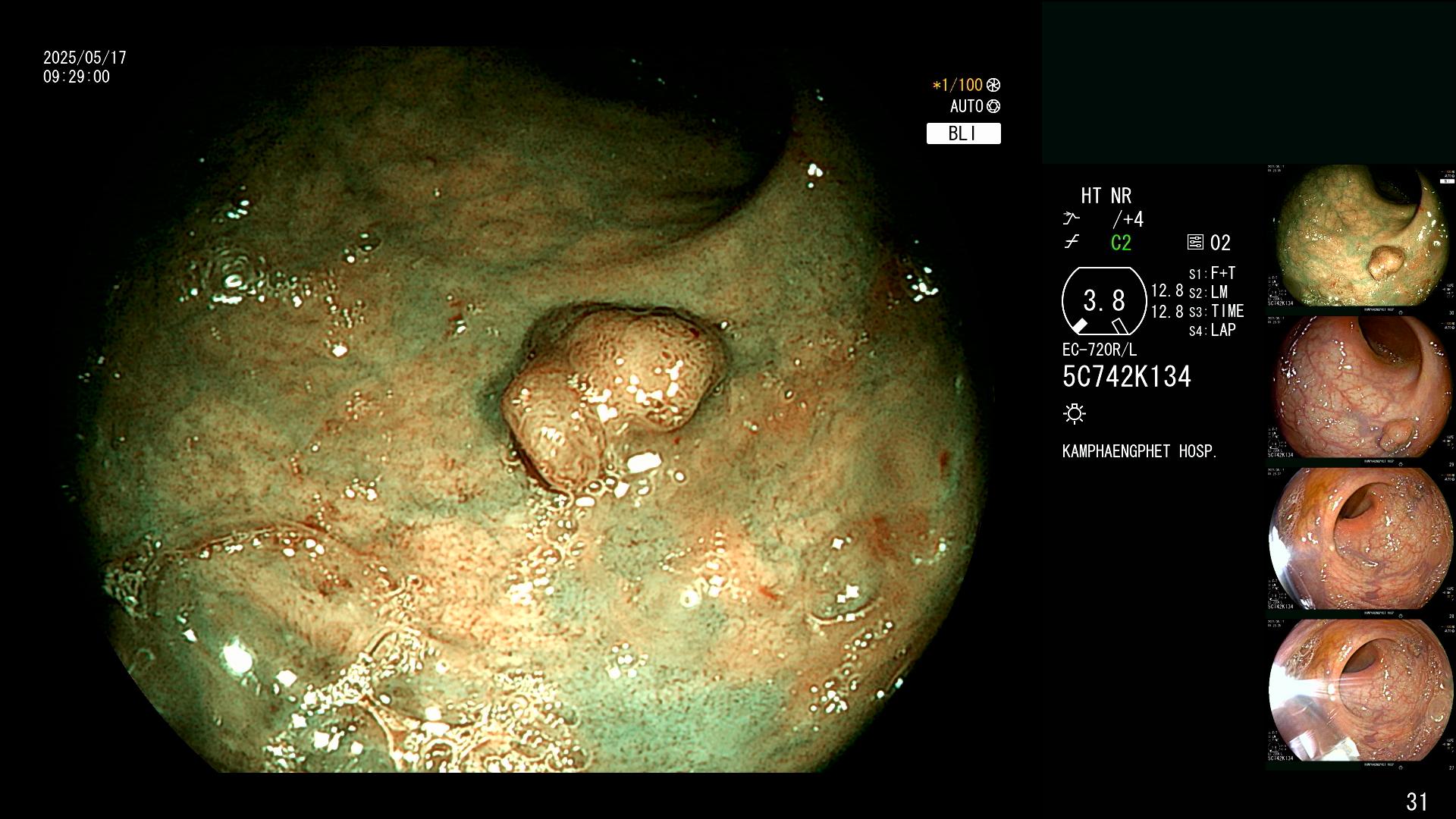Click the /+4 enhancement level value
The height and width of the screenshot is (819, 1456).
1128,220
